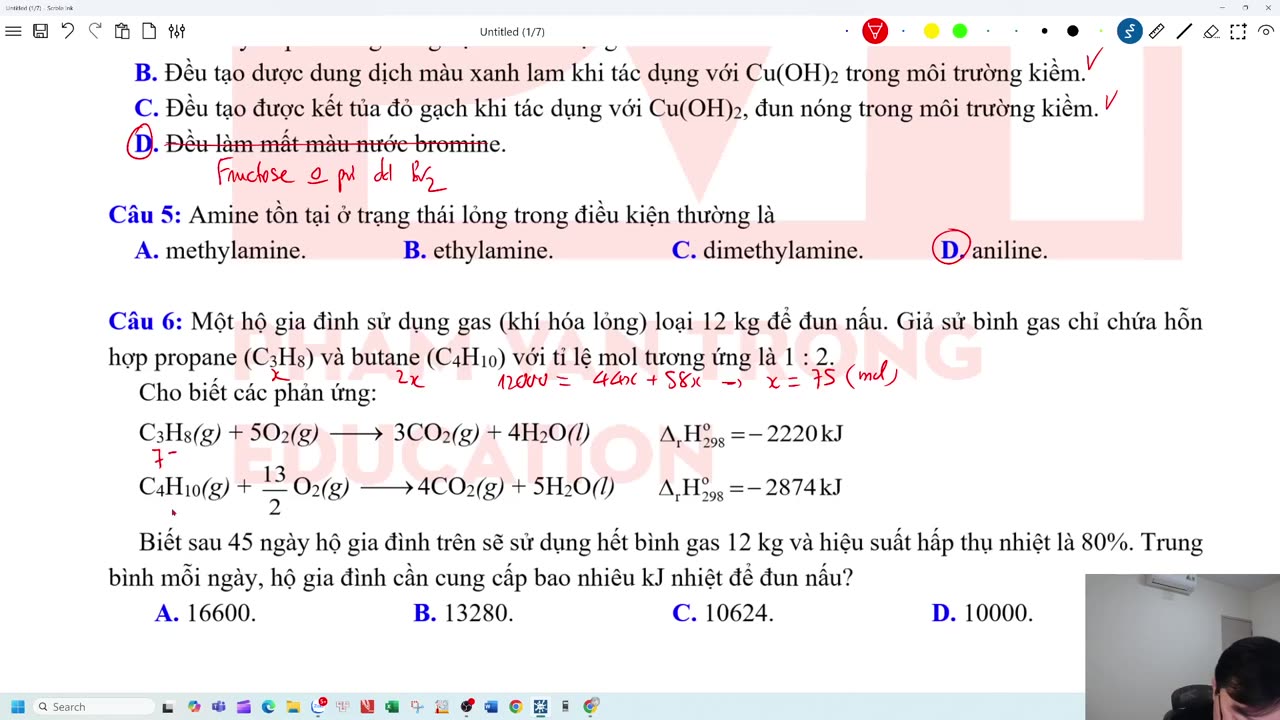Image resolution: width=1280 pixels, height=720 pixels.
Task: Open the Windows Start menu
Action: click(x=17, y=707)
